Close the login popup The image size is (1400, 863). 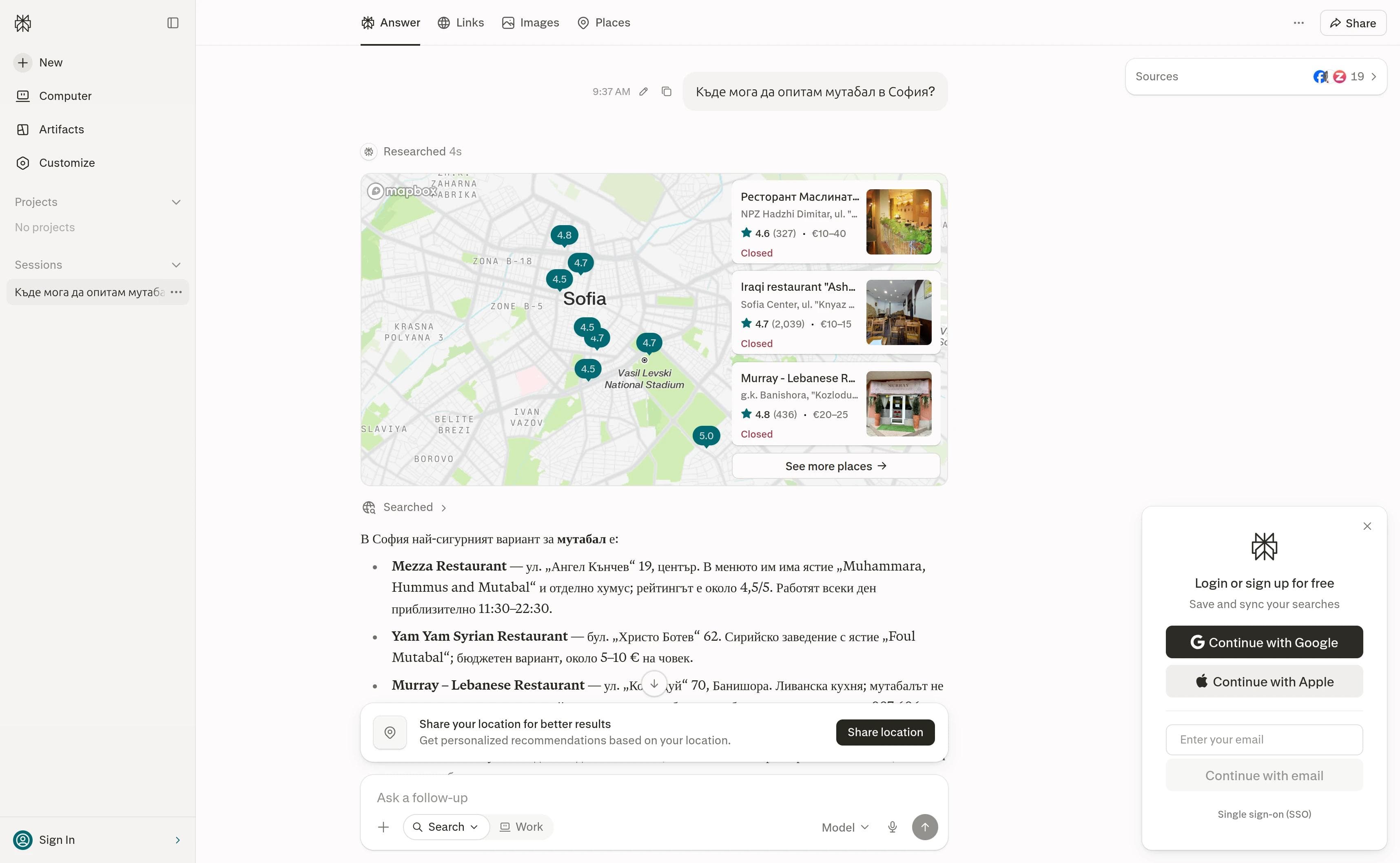tap(1367, 526)
